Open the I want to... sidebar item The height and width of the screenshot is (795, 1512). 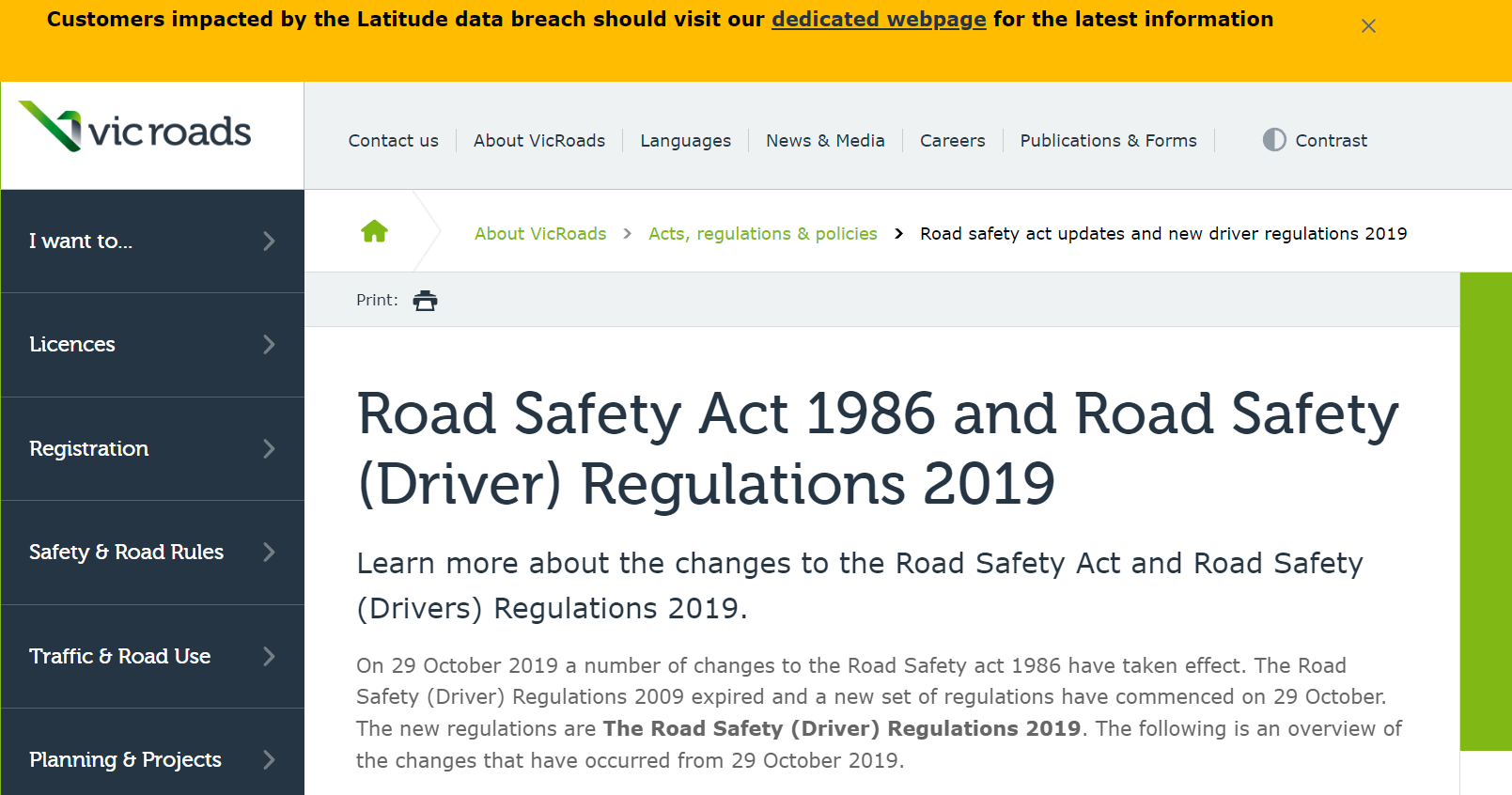click(x=152, y=242)
